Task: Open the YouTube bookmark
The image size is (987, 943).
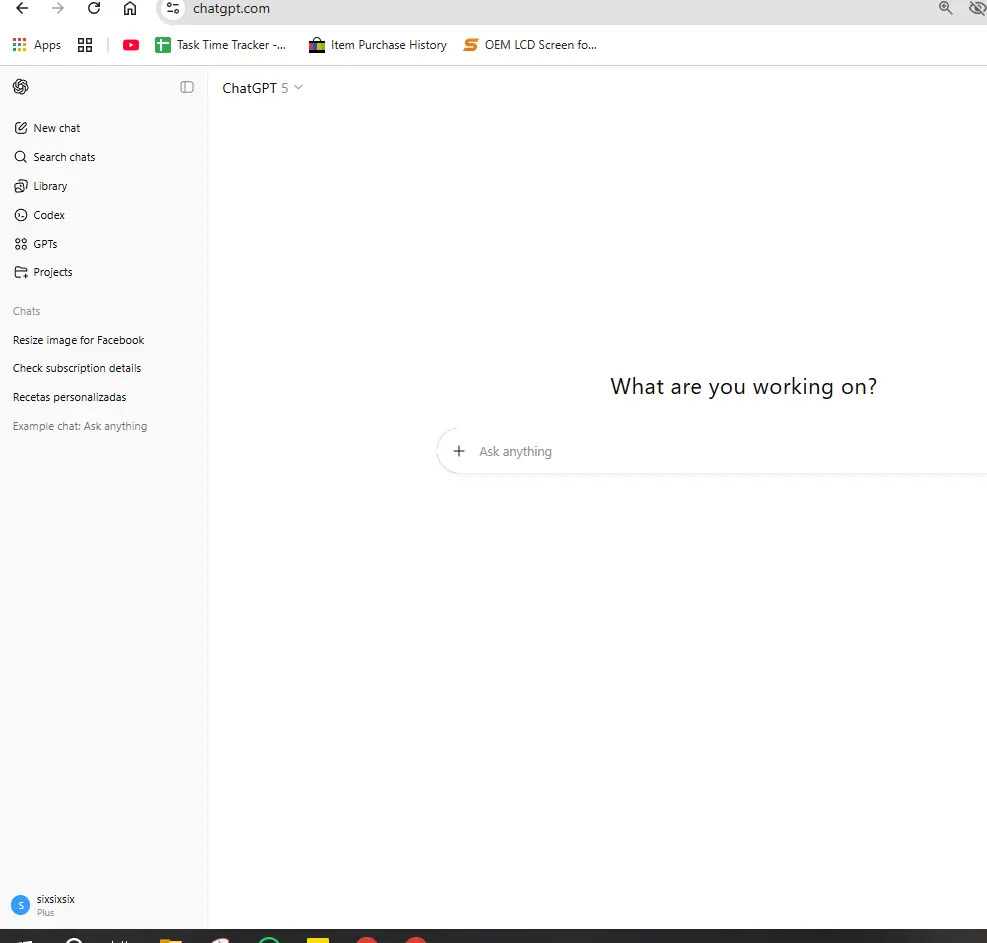Action: coord(131,45)
